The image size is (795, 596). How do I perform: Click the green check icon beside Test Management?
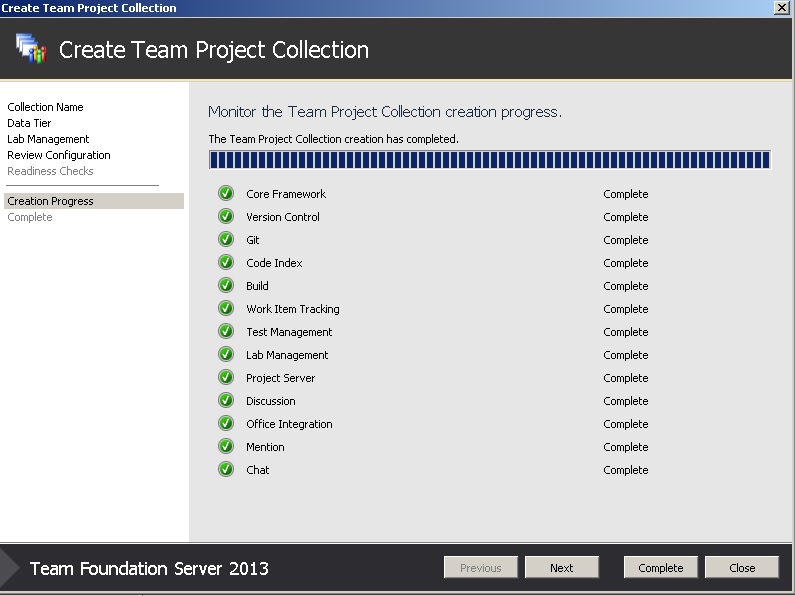(226, 331)
